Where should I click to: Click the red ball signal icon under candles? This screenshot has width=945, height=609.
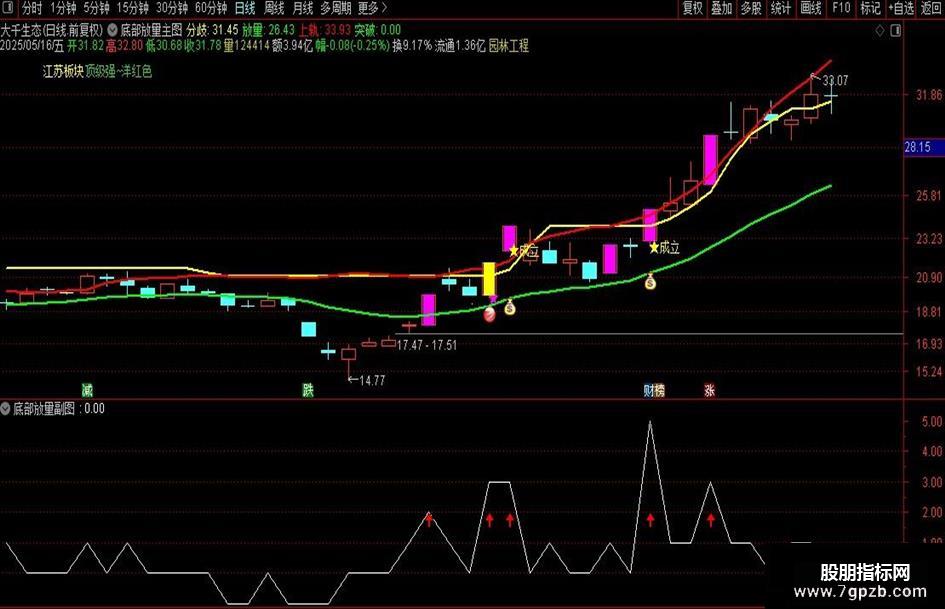pos(489,314)
